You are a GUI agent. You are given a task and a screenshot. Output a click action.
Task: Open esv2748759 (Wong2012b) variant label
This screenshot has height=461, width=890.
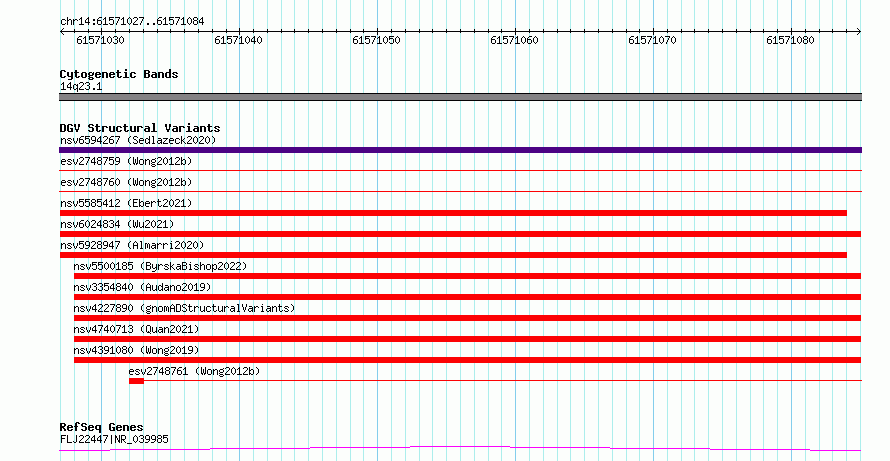(126, 161)
